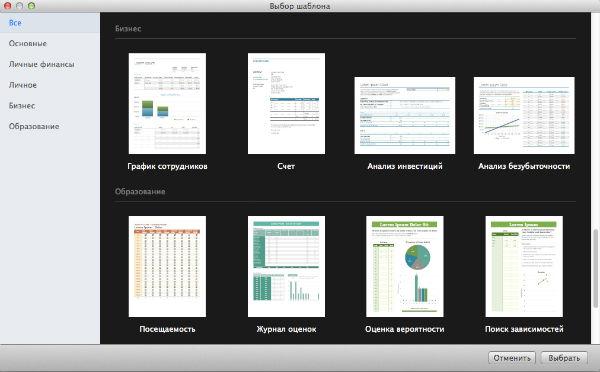Click the Отменить button

512,358
